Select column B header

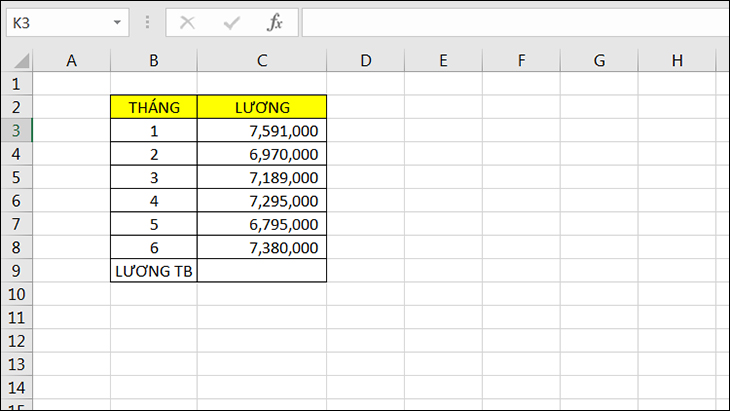[154, 61]
